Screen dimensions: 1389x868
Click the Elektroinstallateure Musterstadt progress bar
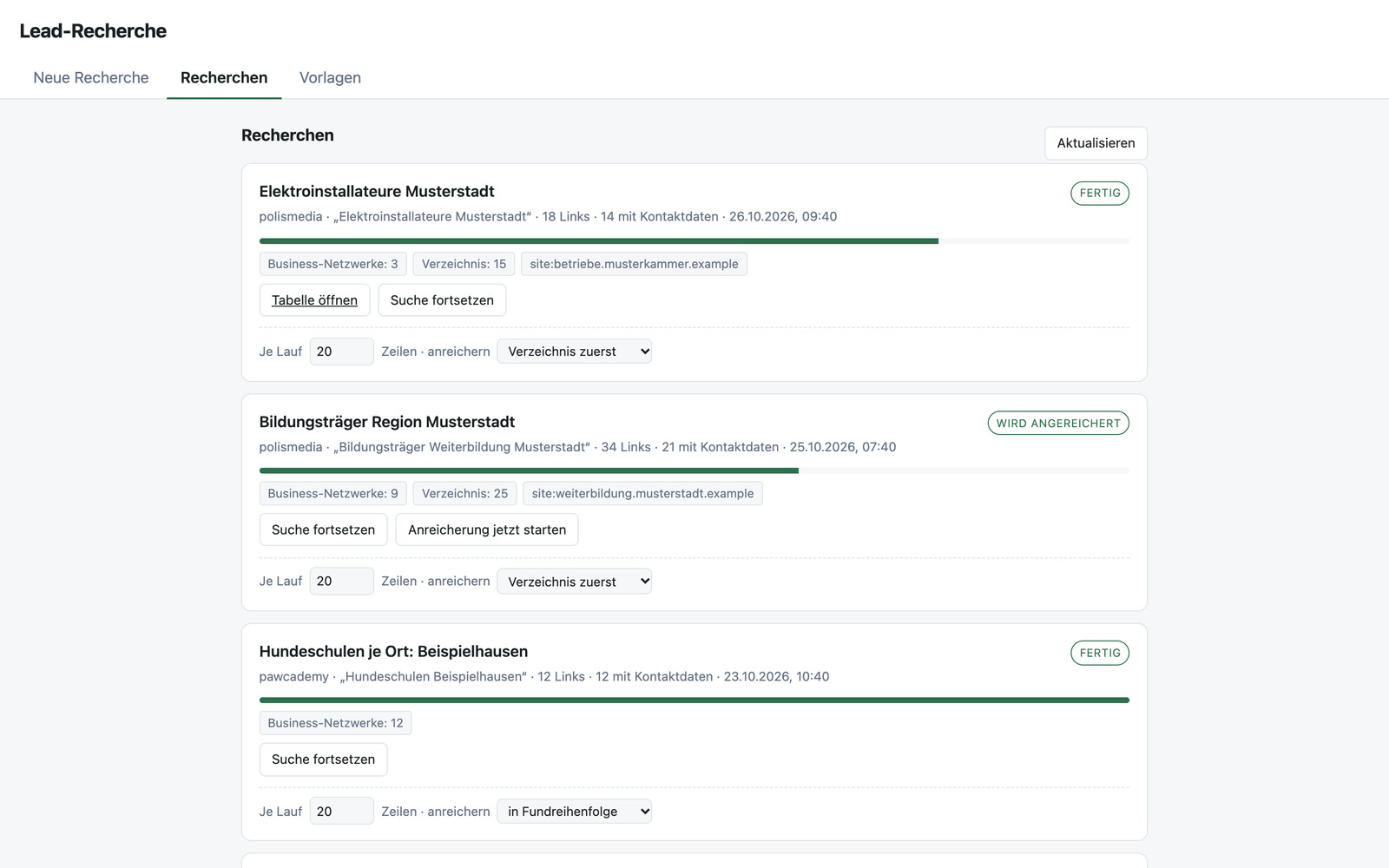click(694, 241)
